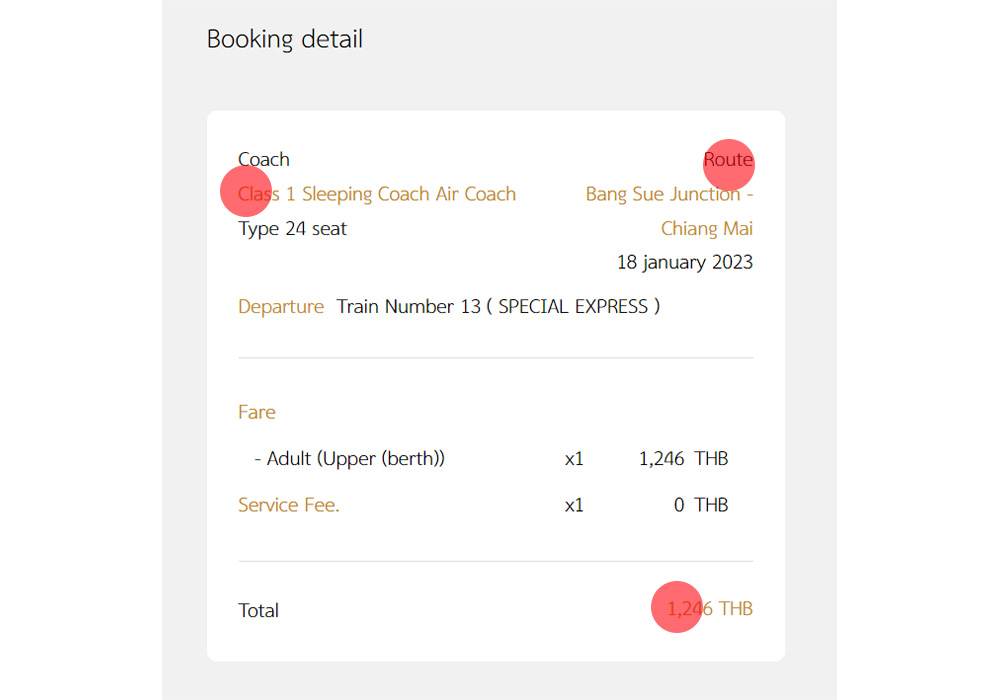Click the SPECIAL EXPRESS train type text
Image resolution: width=1000 pixels, height=700 pixels.
click(573, 307)
